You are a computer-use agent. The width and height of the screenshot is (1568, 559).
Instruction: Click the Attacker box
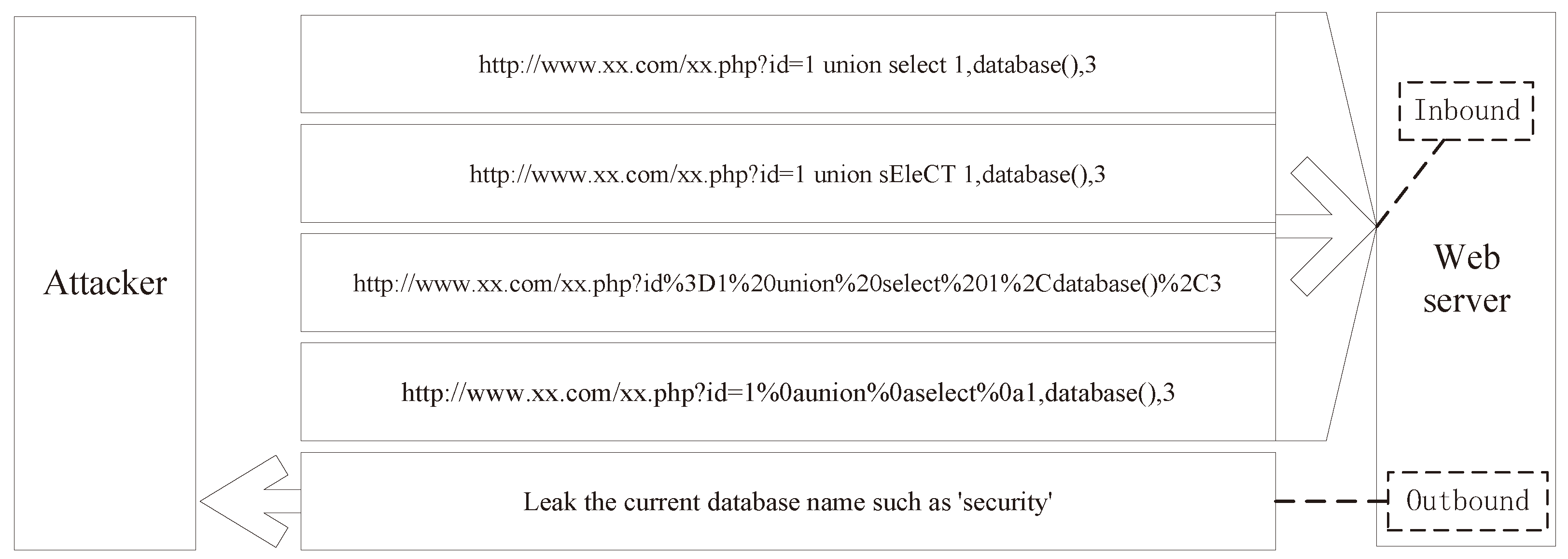coord(105,283)
